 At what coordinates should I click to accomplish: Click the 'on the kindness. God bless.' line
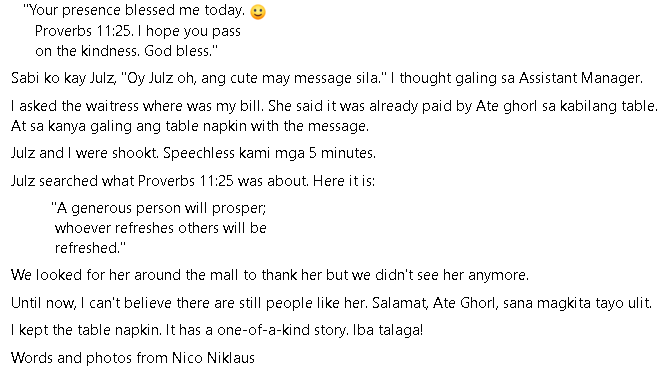(126, 51)
